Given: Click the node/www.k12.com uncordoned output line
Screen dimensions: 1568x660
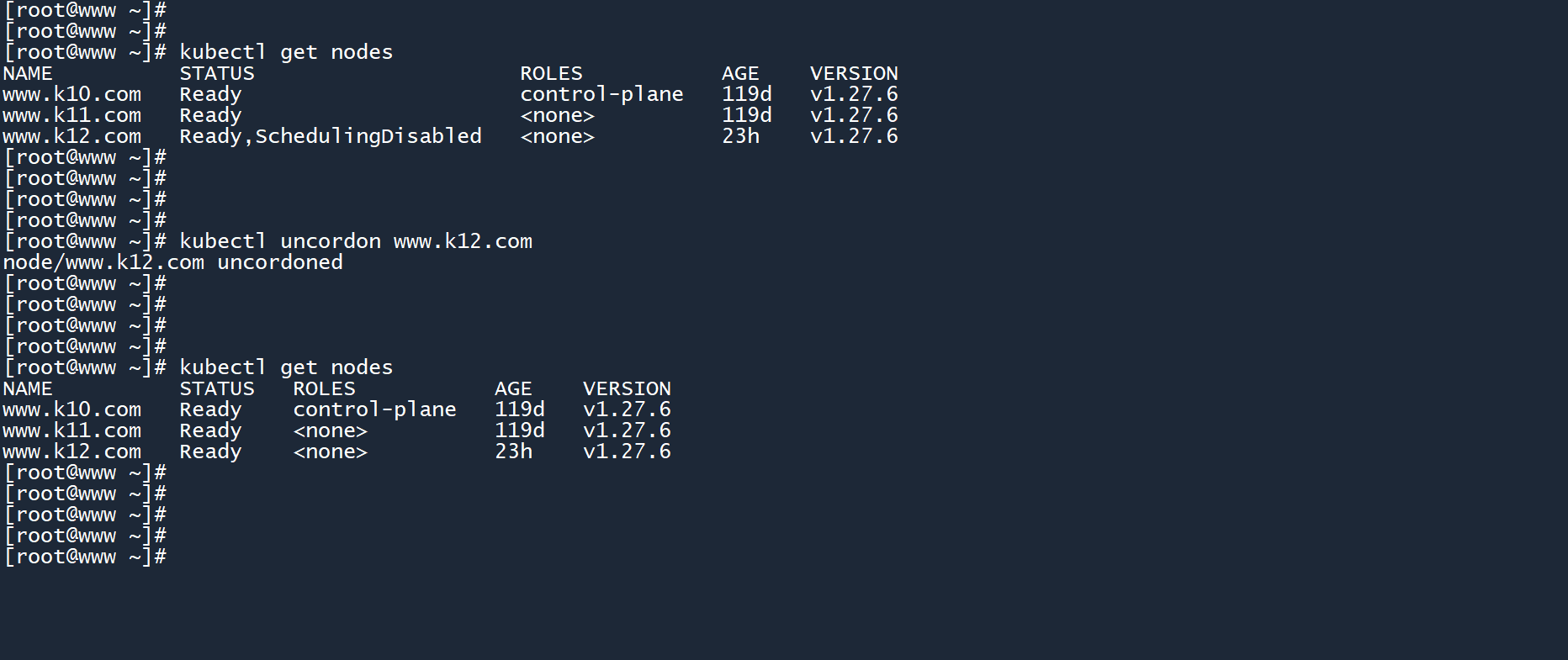Looking at the screenshot, I should coord(172,262).
